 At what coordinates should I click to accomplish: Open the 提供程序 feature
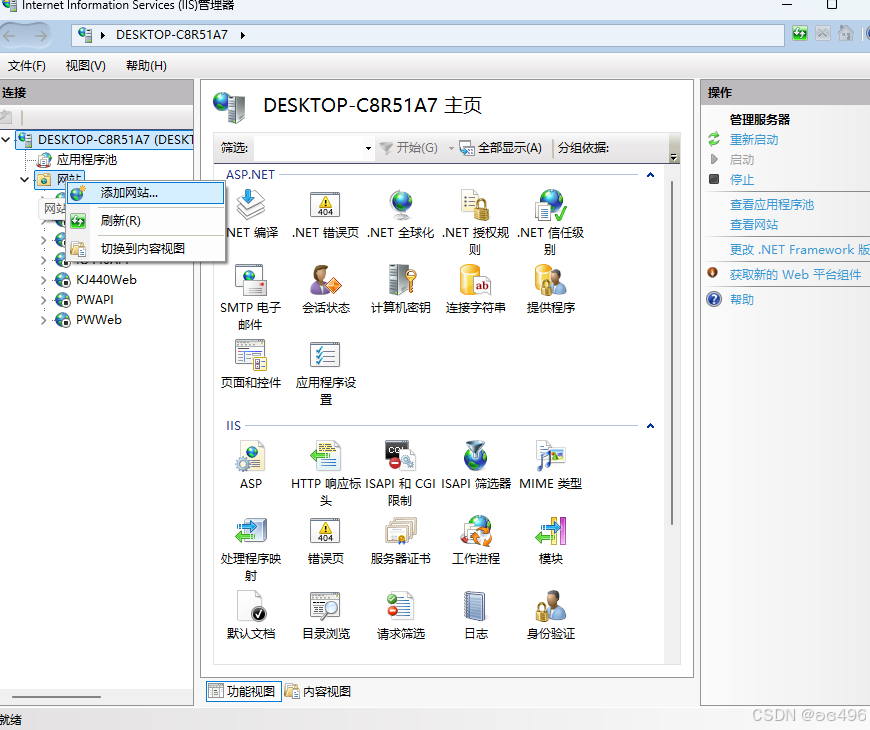pos(550,288)
